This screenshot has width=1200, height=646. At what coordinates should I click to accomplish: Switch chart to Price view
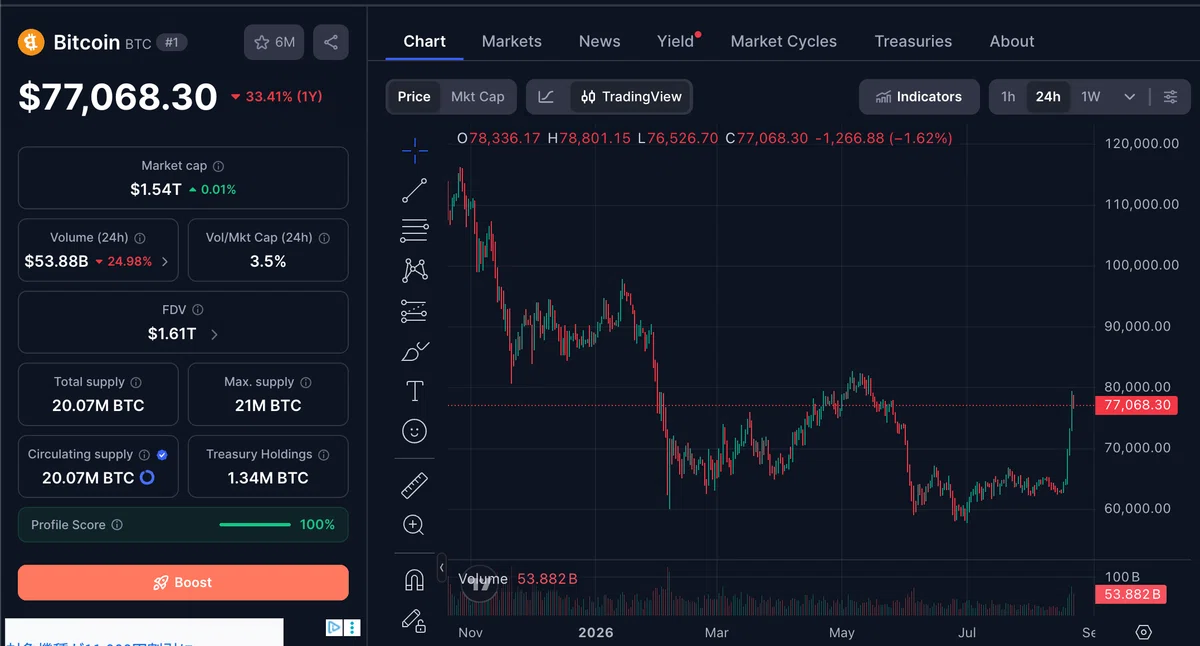coord(414,97)
